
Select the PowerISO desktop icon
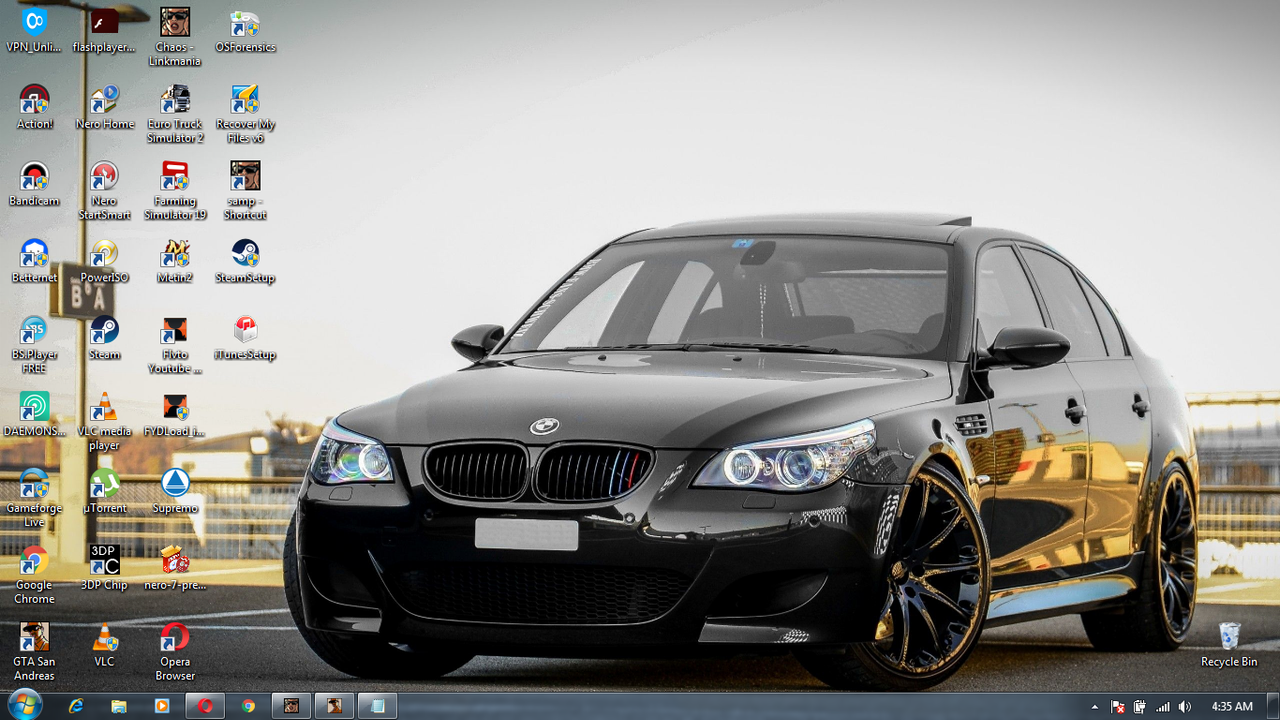click(x=104, y=261)
